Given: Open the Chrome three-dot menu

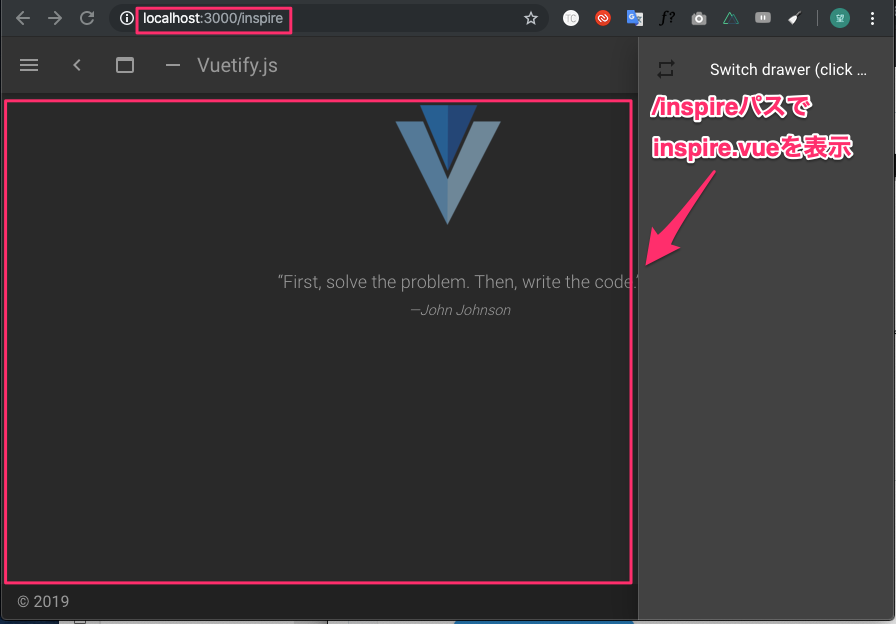Looking at the screenshot, I should [872, 18].
